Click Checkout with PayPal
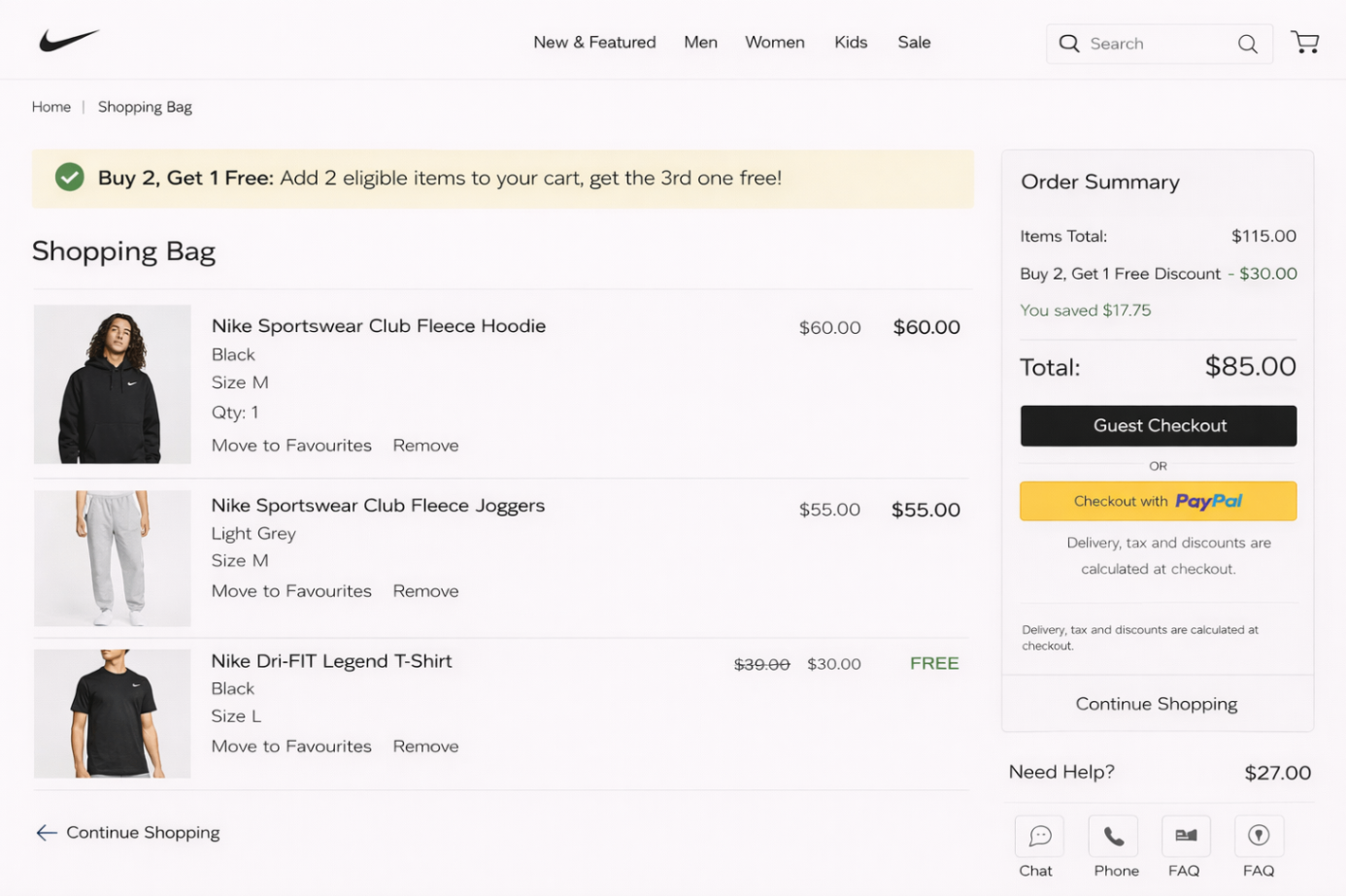Viewport: 1346px width, 896px height. pyautogui.click(x=1157, y=501)
